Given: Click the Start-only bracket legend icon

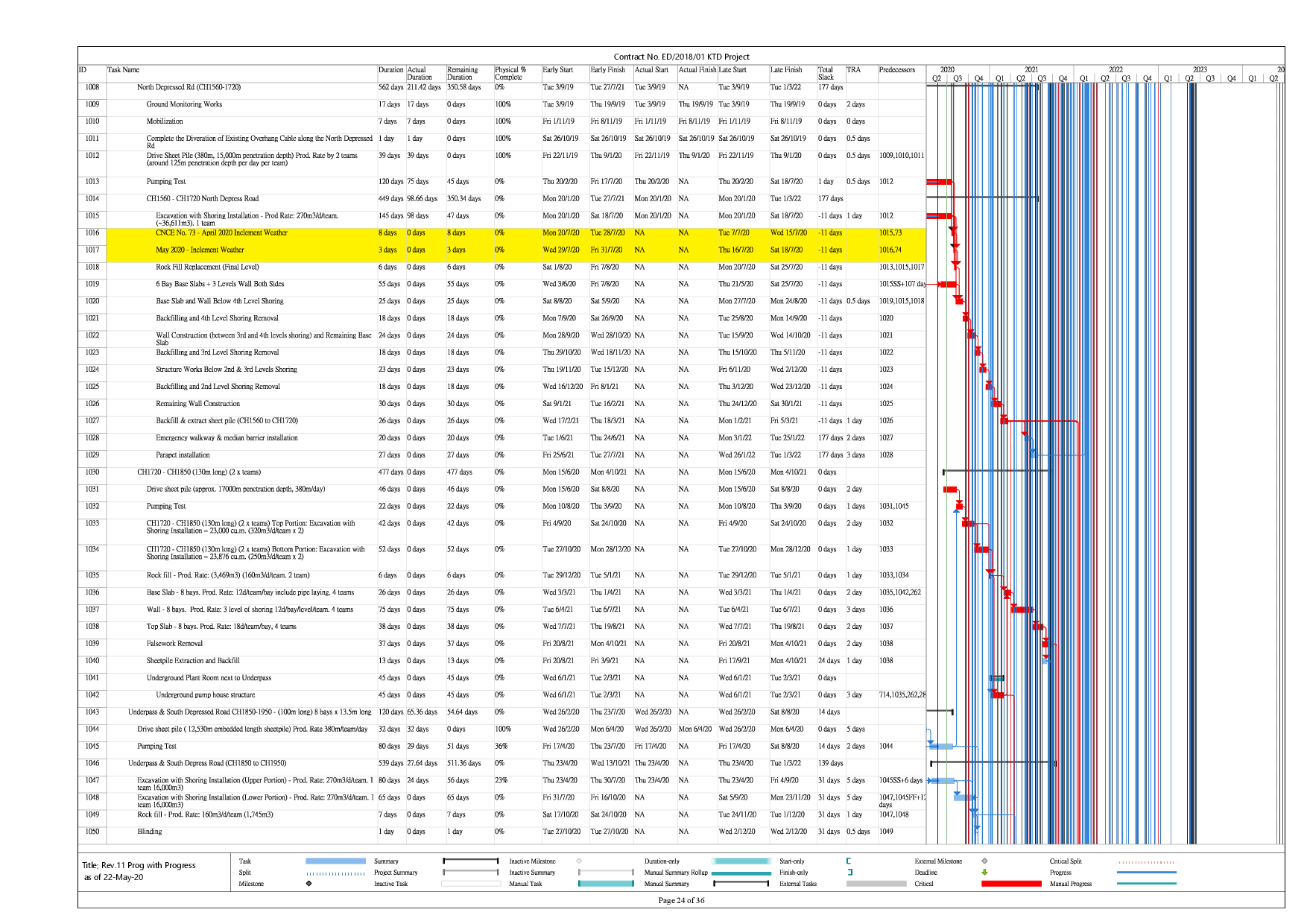Looking at the screenshot, I should click(x=849, y=861).
